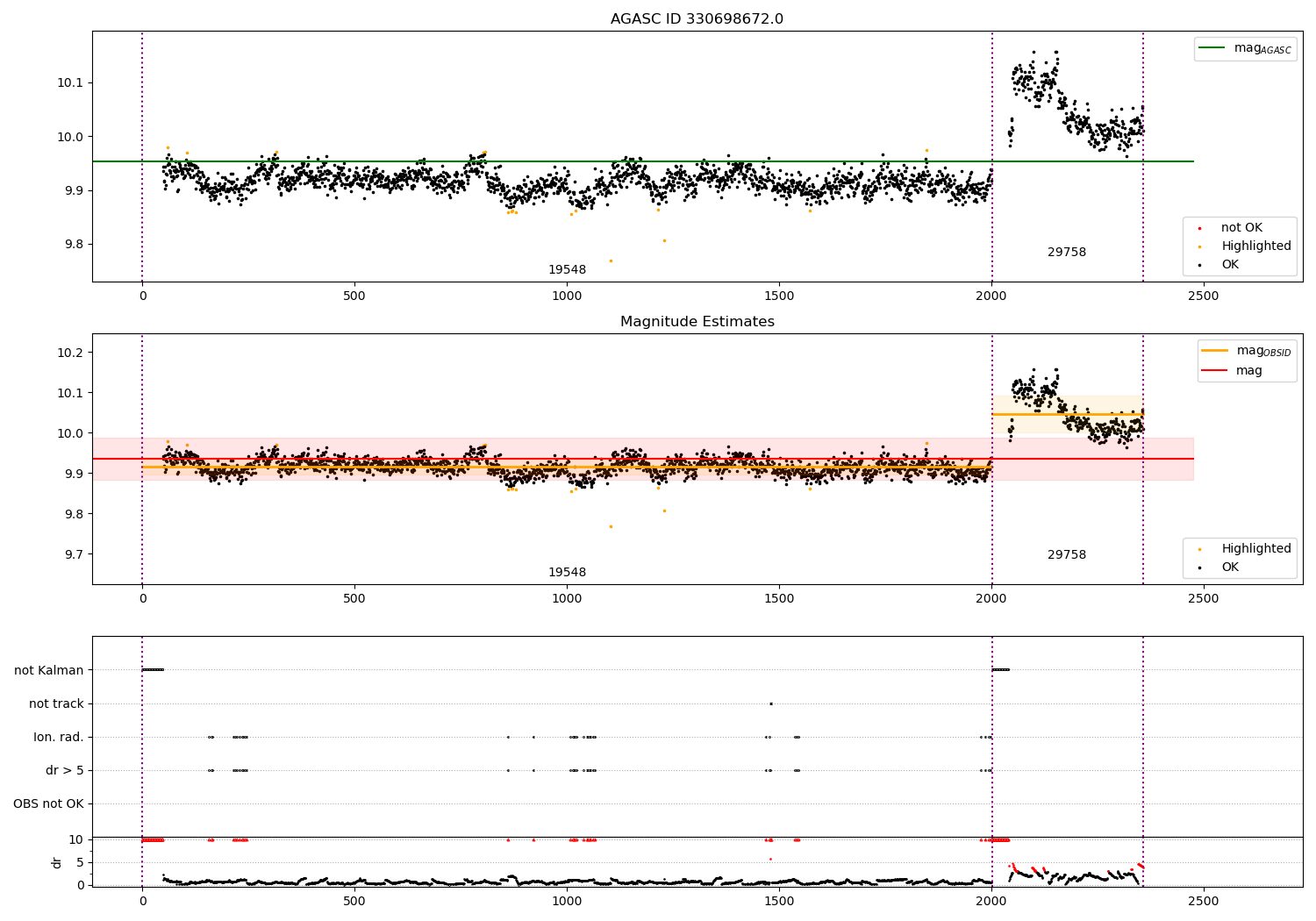Click the "2000" tick under the AGASC ID plot
The width and height of the screenshot is (1316, 921).
coord(991,296)
